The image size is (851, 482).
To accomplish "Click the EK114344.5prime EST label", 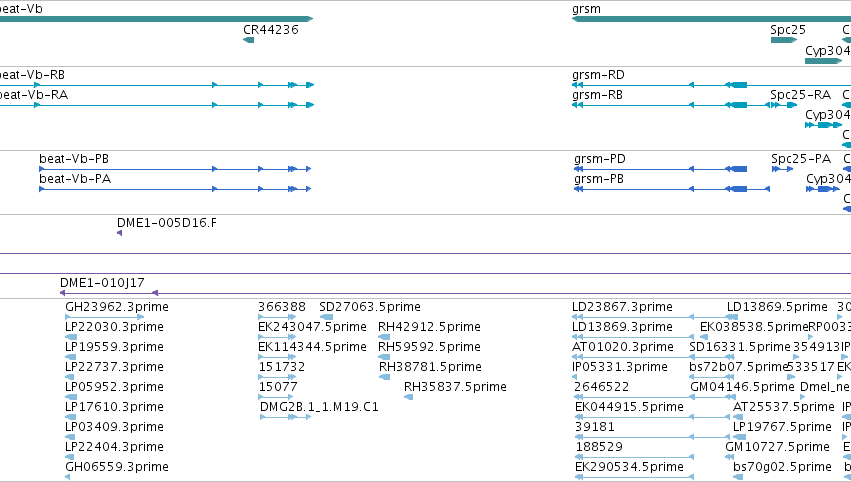I will [x=312, y=347].
